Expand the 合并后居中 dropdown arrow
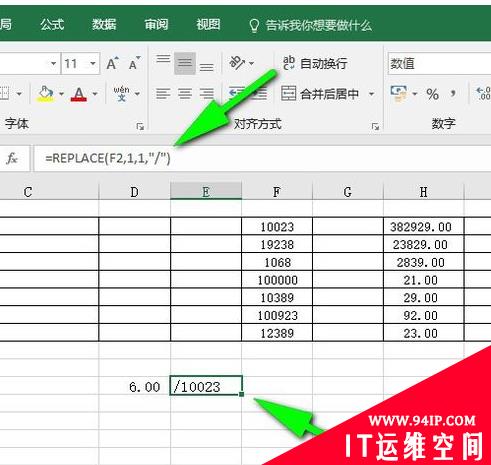491x465 pixels. 371,94
